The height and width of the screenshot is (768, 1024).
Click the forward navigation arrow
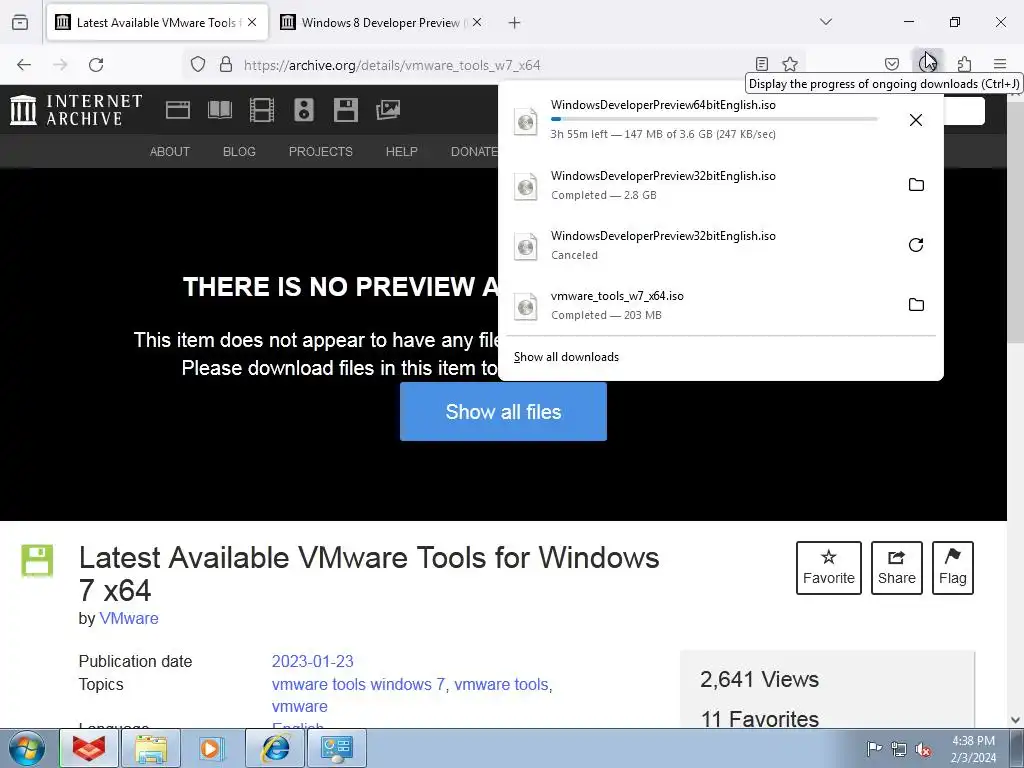click(60, 64)
